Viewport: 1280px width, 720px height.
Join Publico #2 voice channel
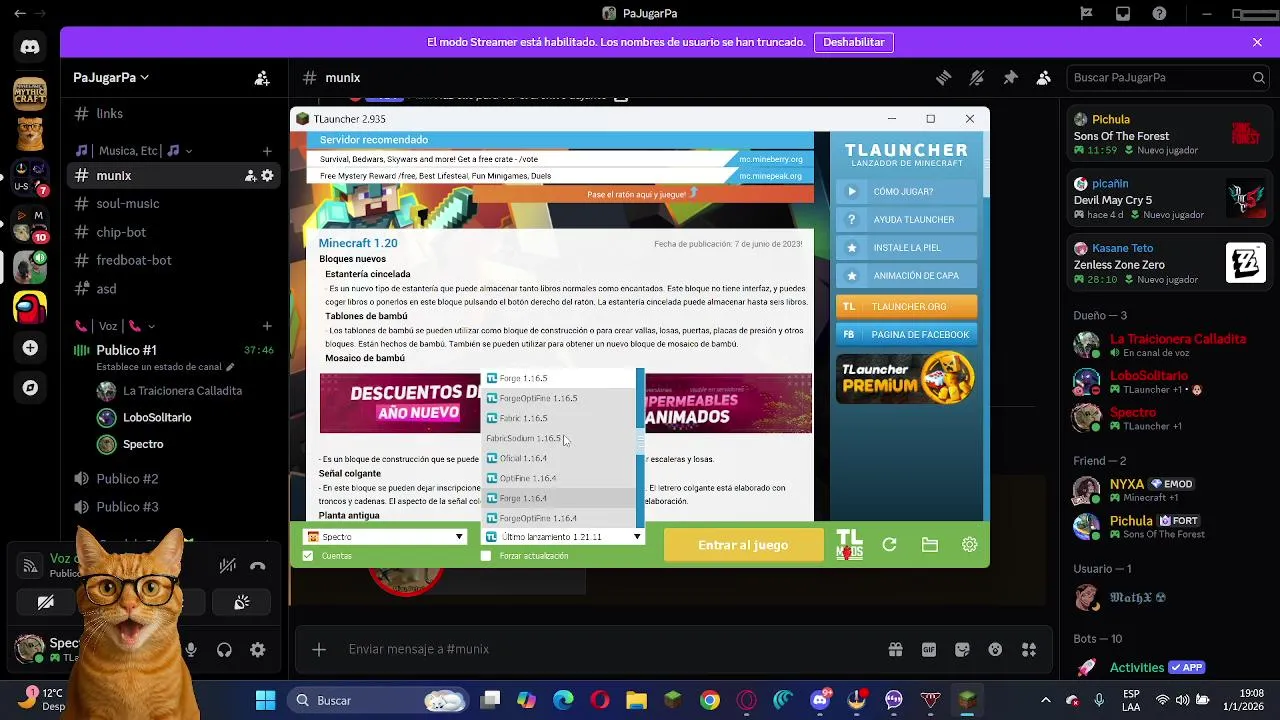pos(127,479)
